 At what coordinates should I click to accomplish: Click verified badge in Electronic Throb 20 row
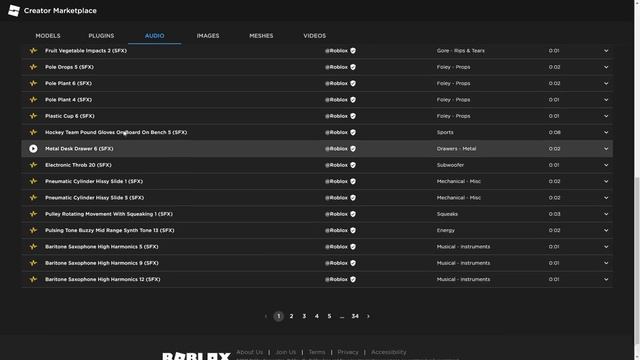[353, 165]
